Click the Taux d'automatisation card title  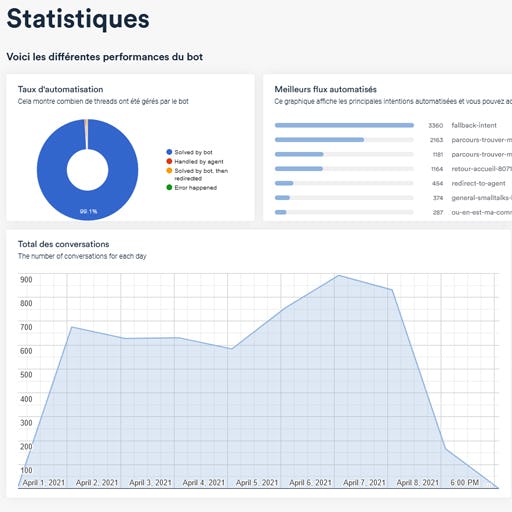(x=60, y=89)
